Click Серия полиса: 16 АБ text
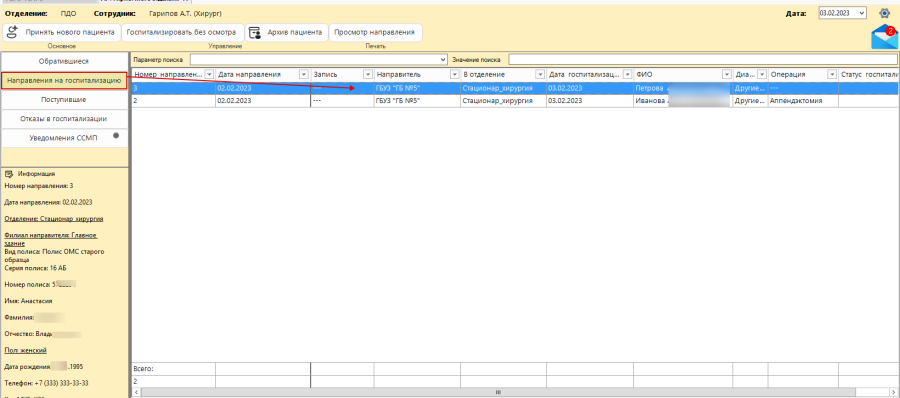 35,268
